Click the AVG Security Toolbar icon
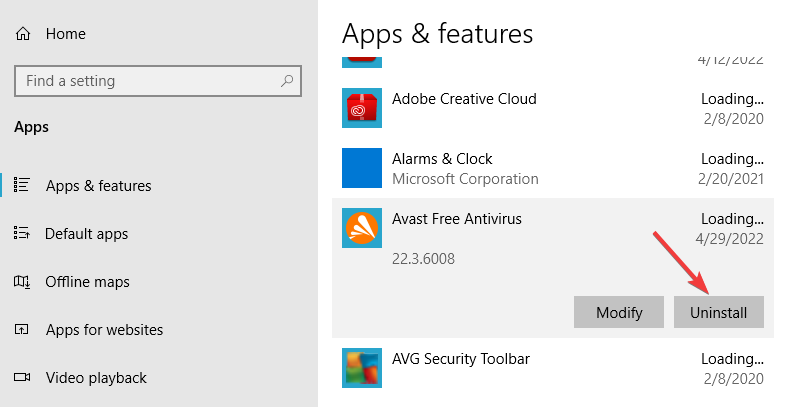Screen dimensions: 793x407 (x=362, y=368)
